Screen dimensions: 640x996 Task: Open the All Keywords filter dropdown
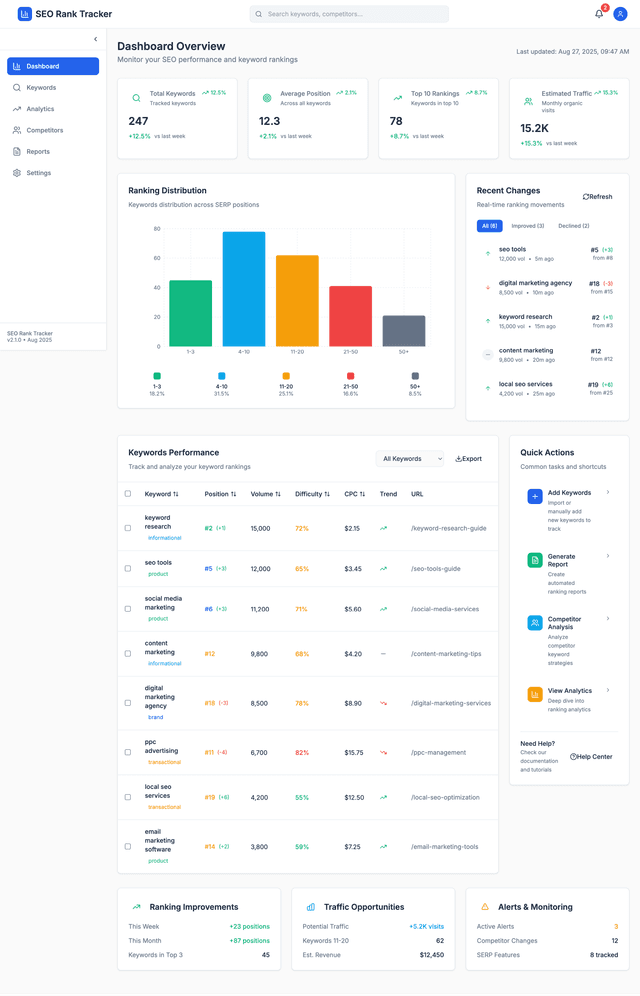coord(410,459)
